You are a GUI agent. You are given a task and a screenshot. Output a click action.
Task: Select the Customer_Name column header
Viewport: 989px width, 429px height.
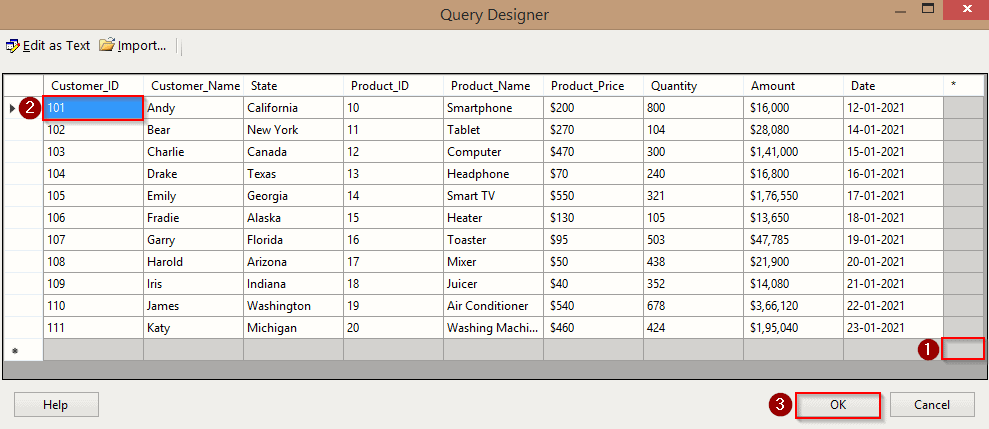pyautogui.click(x=194, y=86)
